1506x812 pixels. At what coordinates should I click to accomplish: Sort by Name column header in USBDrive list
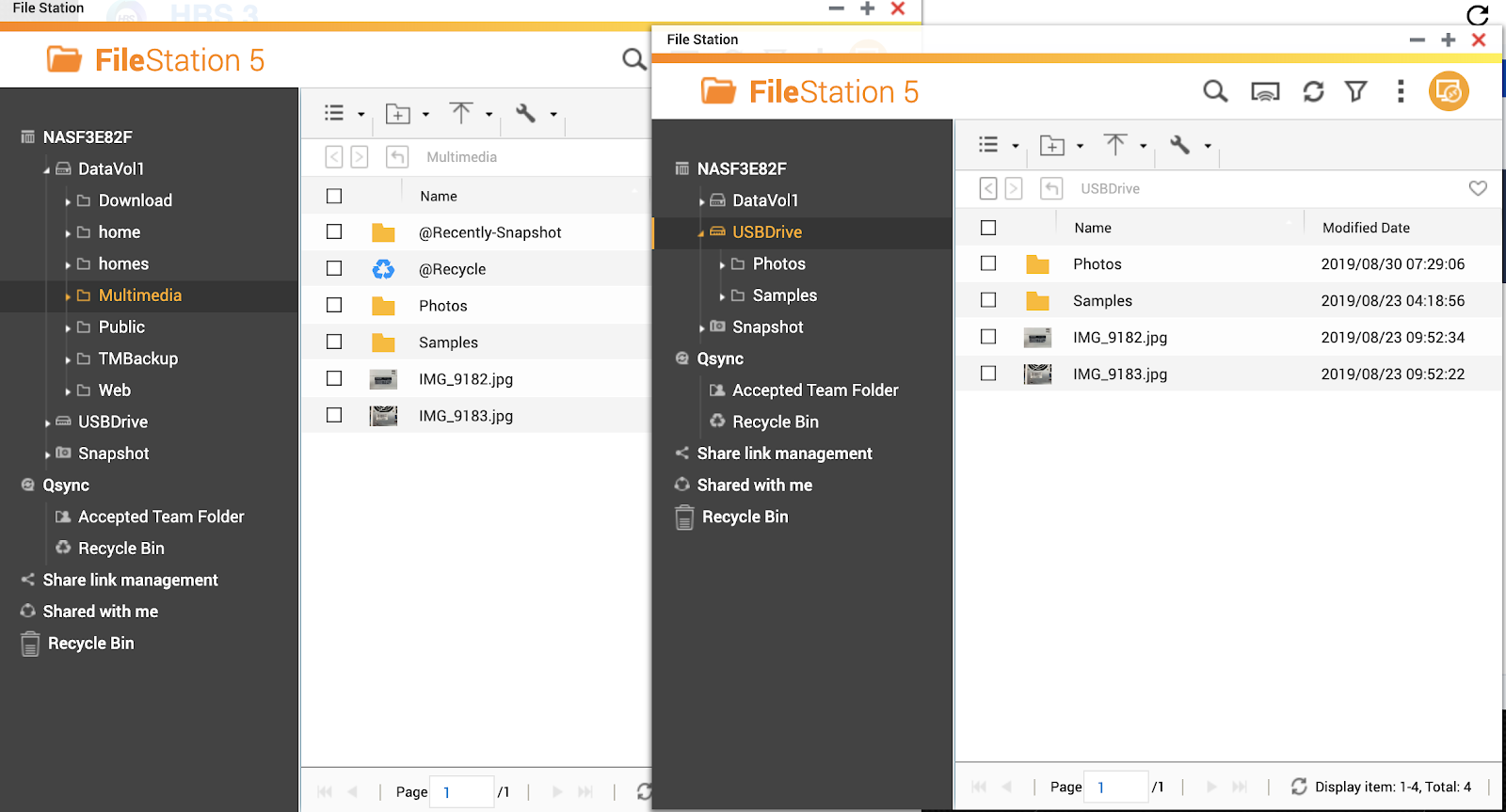[1093, 228]
